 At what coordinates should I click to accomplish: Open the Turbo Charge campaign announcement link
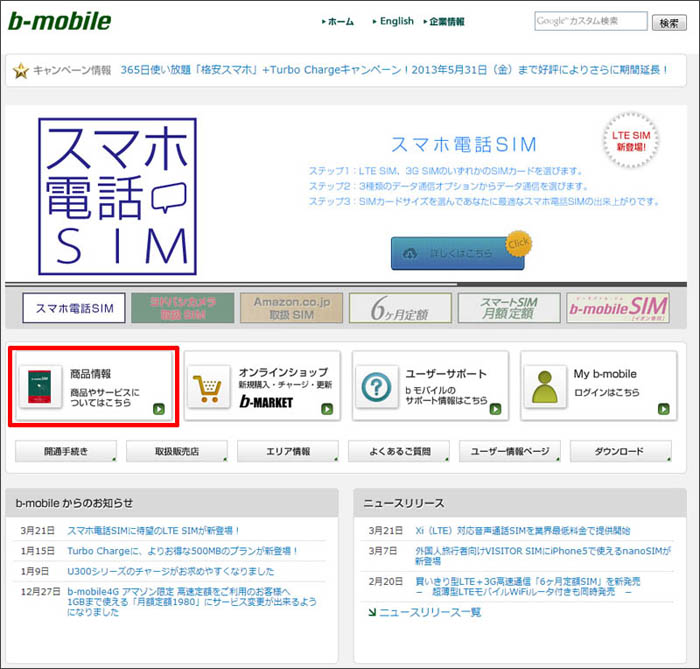click(x=394, y=70)
